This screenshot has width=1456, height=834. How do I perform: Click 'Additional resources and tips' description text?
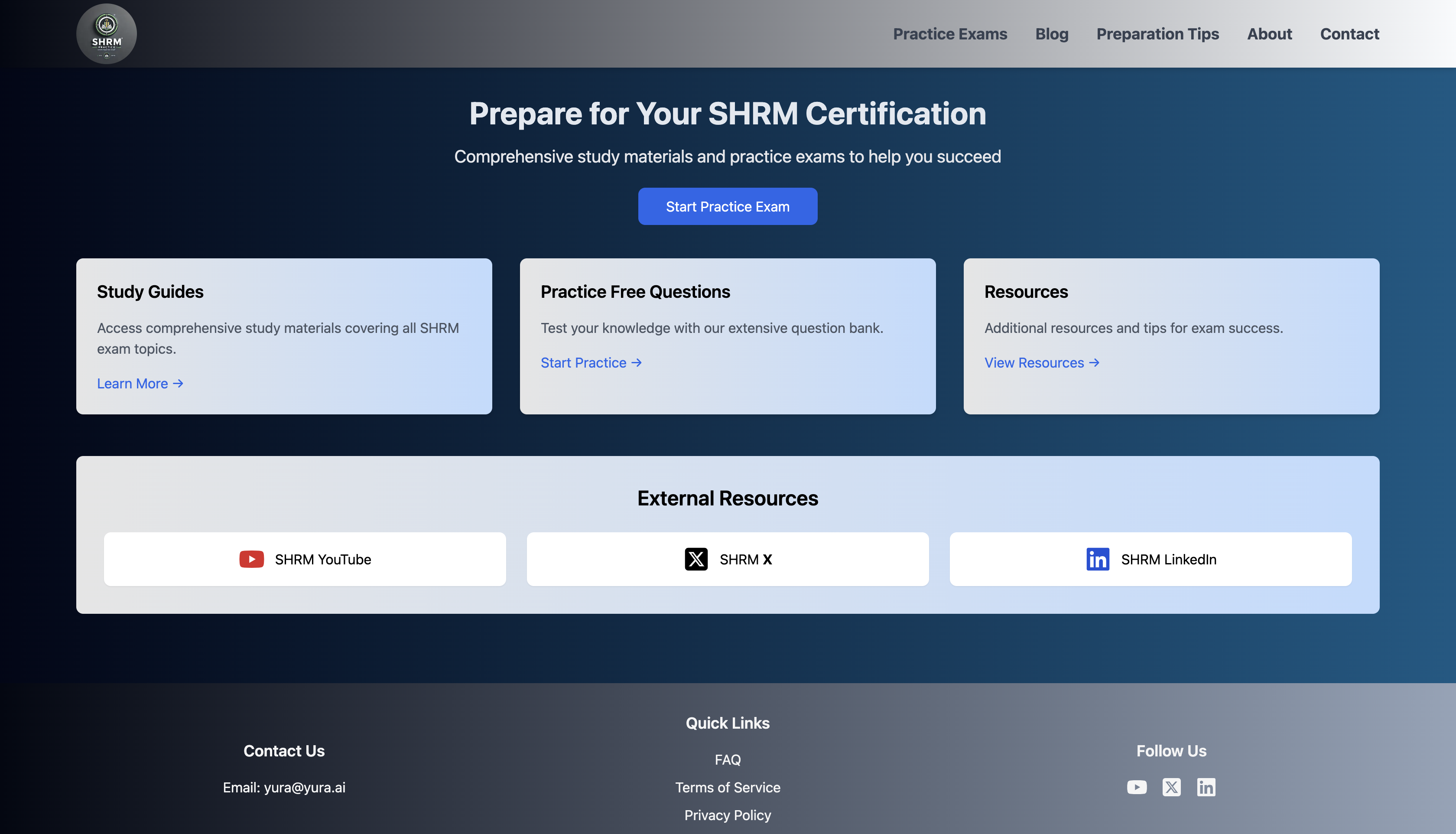point(1134,328)
